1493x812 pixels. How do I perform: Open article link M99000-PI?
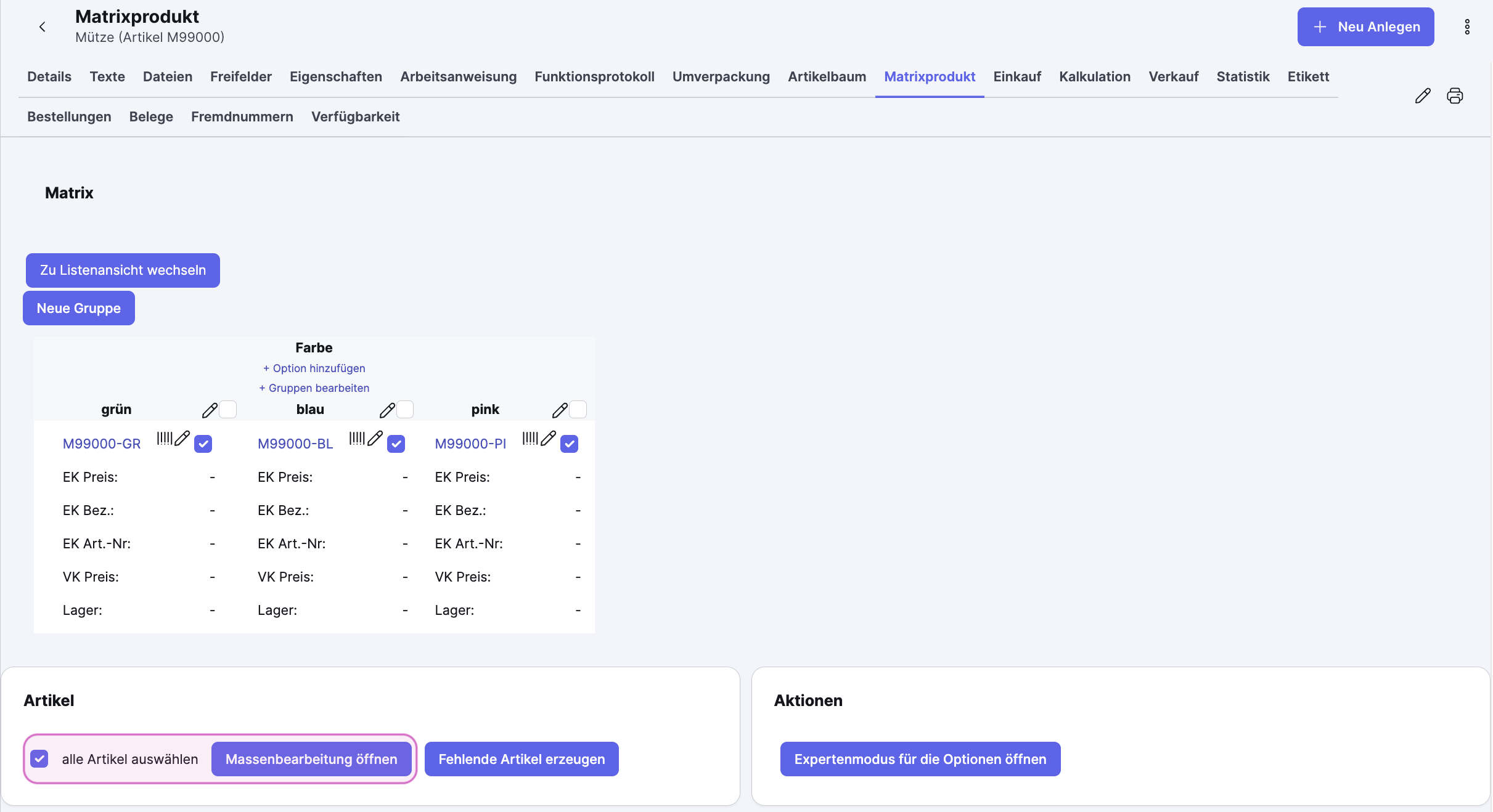(470, 444)
